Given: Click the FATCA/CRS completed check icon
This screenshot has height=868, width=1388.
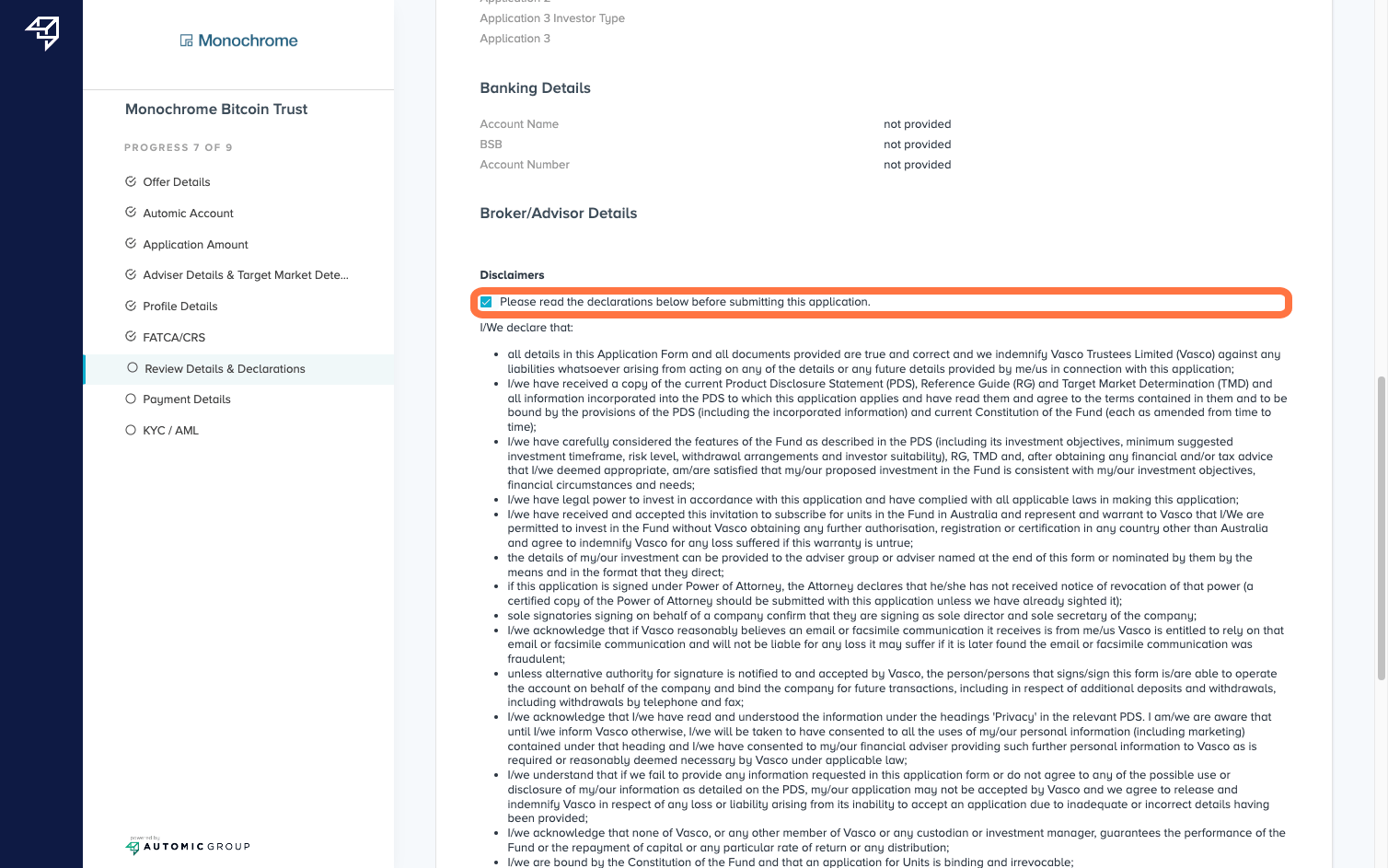Looking at the screenshot, I should (x=131, y=337).
